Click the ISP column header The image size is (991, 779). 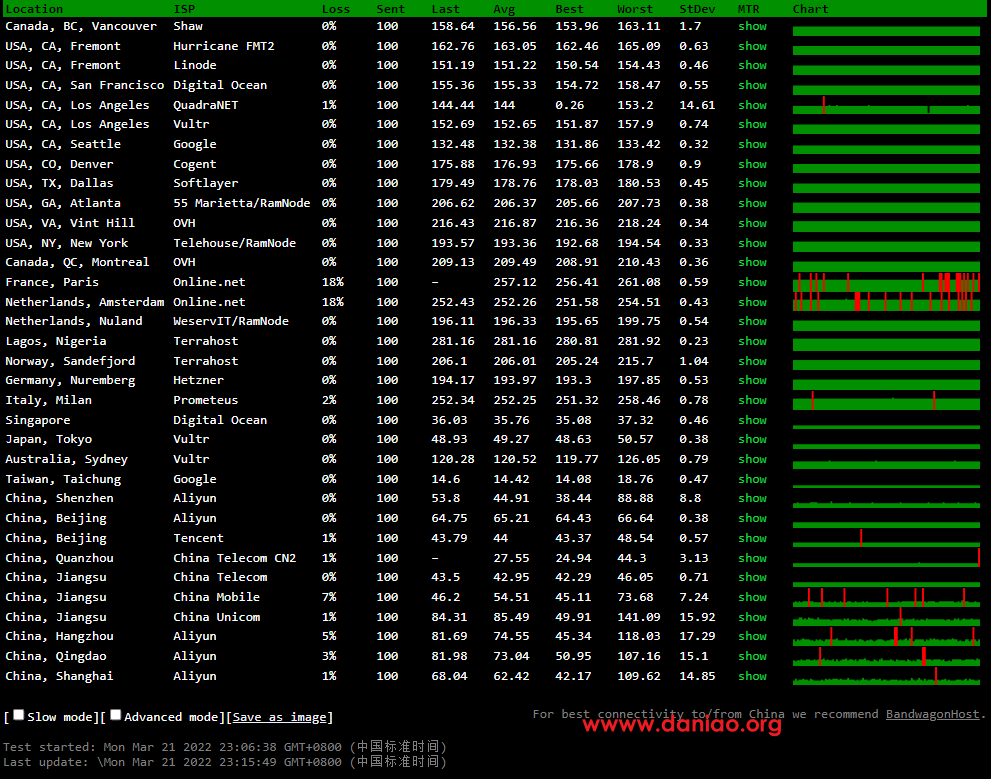(184, 9)
